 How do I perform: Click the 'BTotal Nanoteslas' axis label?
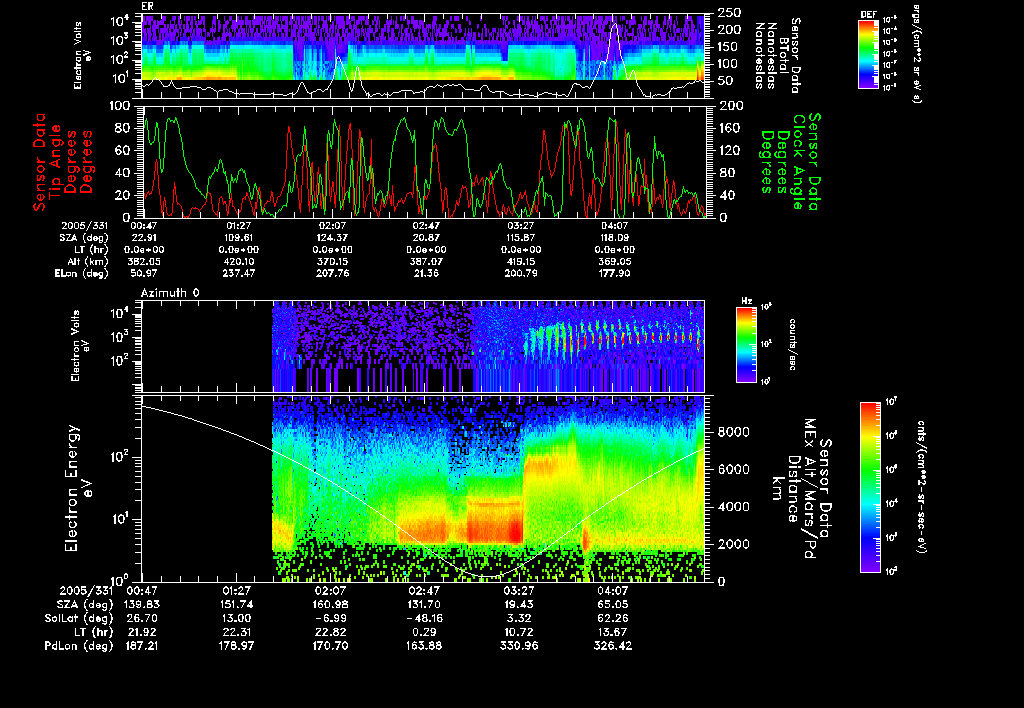[x=778, y=56]
